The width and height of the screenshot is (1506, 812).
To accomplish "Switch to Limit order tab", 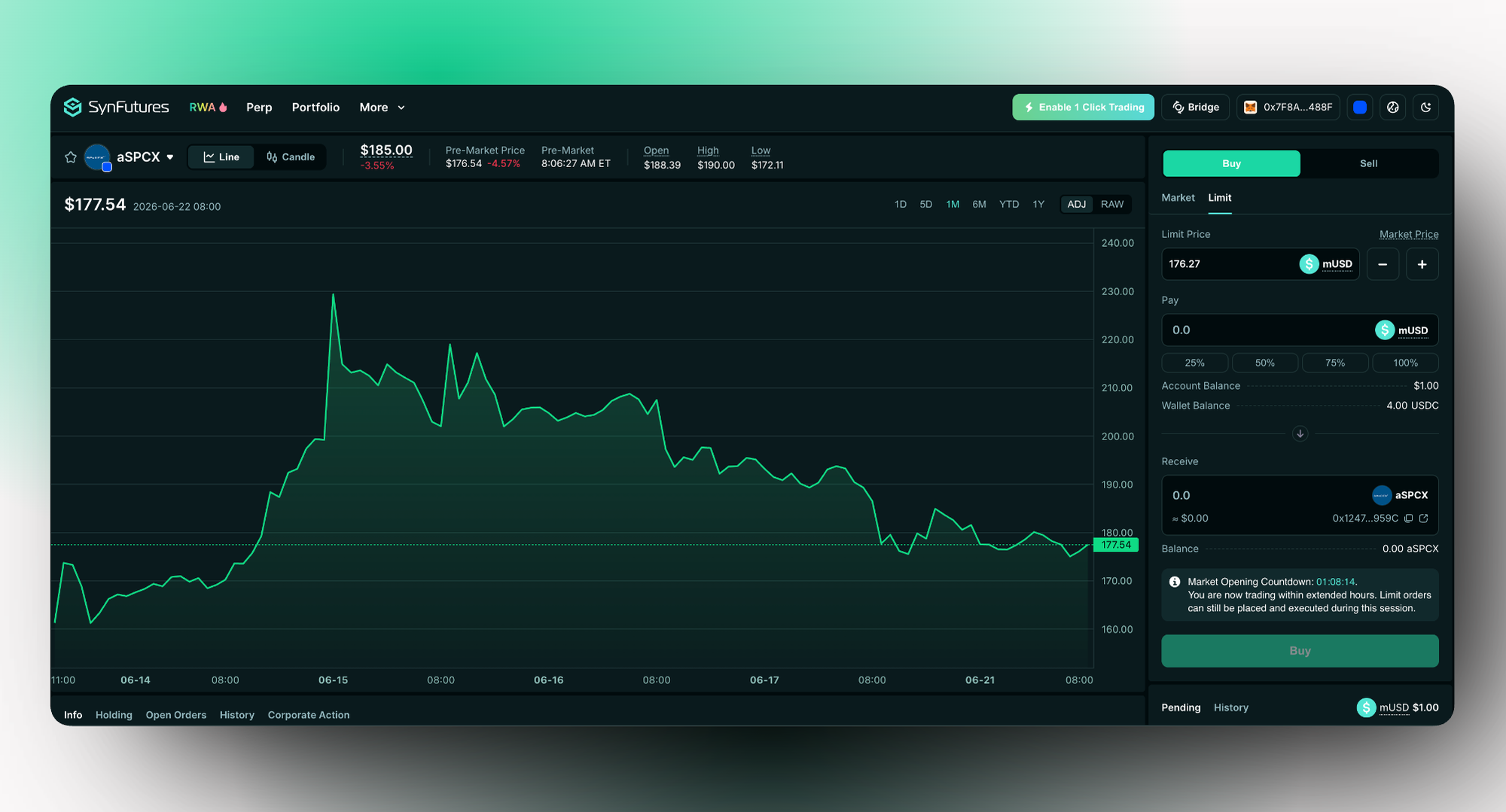I will tap(1220, 198).
